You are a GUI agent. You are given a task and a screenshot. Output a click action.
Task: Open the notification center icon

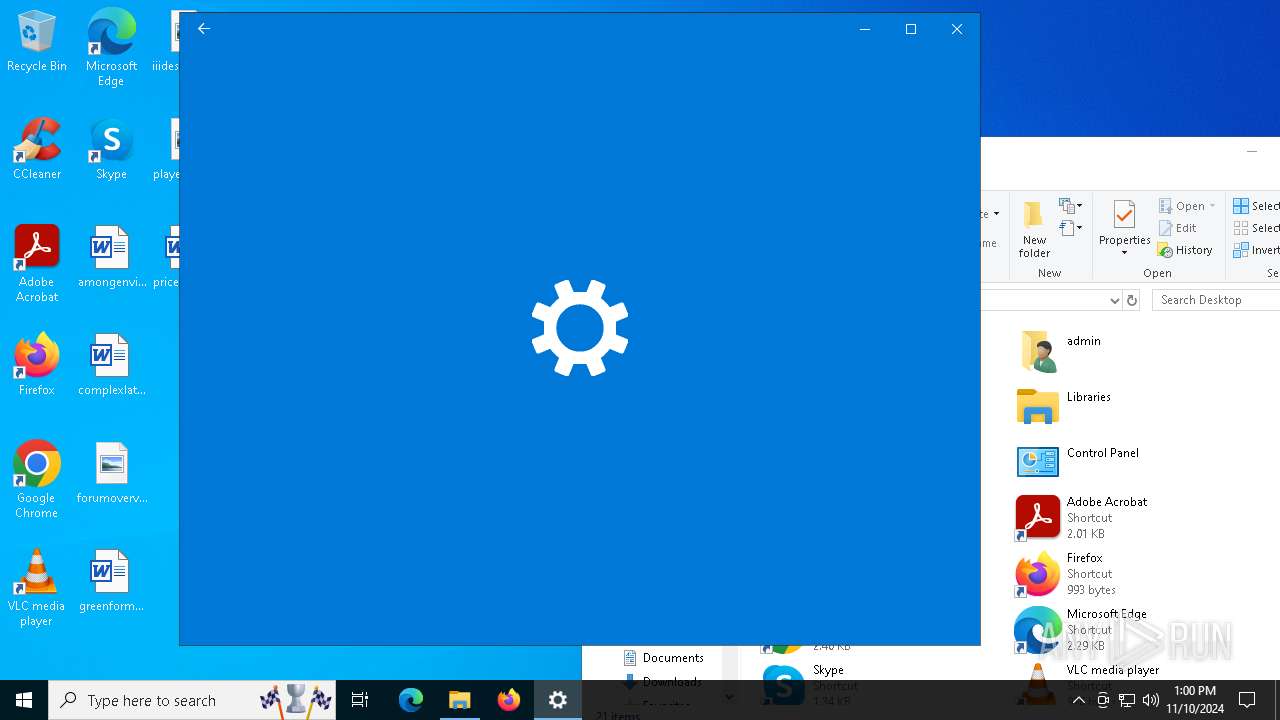coord(1247,700)
